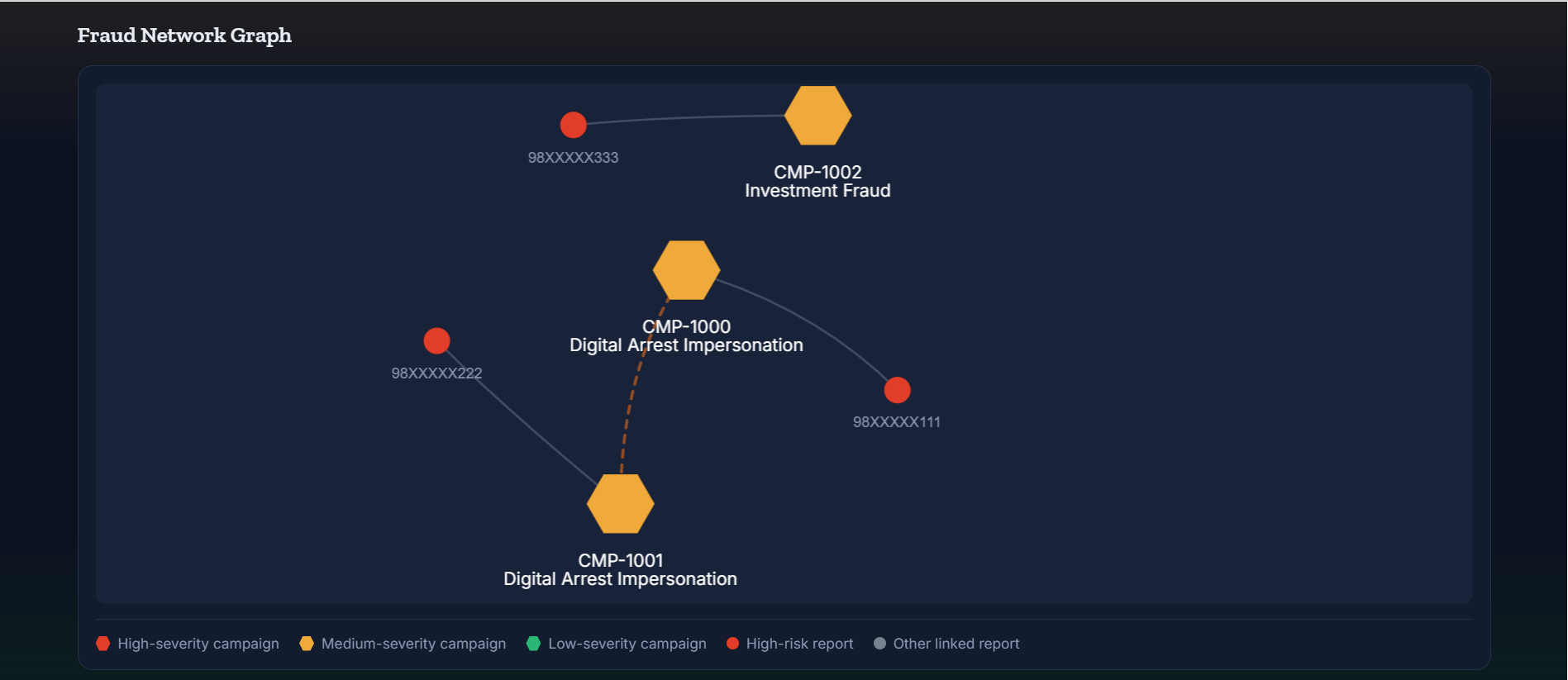The height and width of the screenshot is (680, 1568).
Task: Click the 'High-severity campaign' legend text
Action: click(x=198, y=644)
